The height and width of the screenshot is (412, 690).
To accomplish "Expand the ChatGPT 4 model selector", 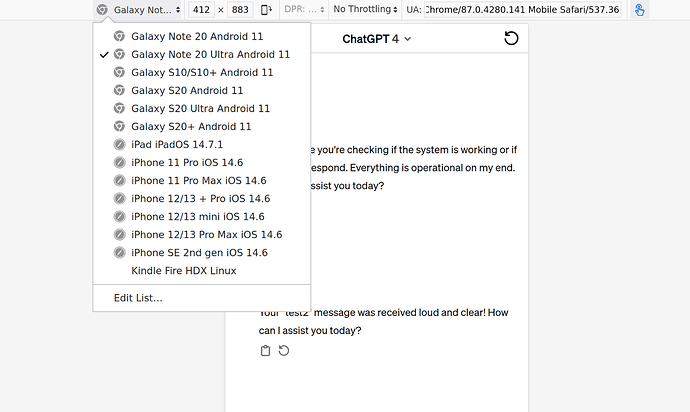I will point(377,39).
